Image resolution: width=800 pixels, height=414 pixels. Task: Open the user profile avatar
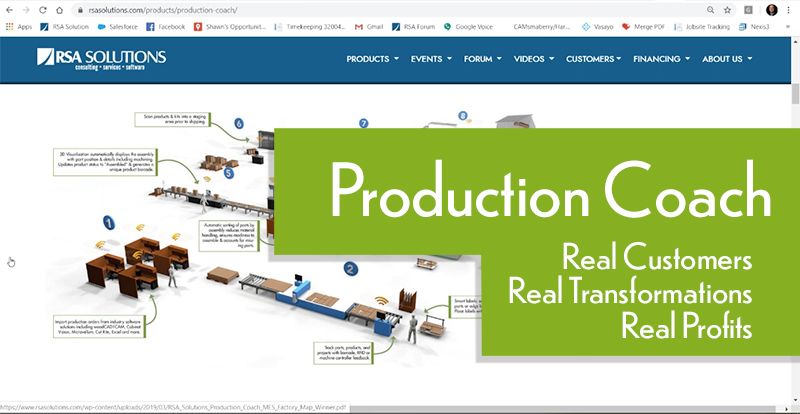(771, 10)
